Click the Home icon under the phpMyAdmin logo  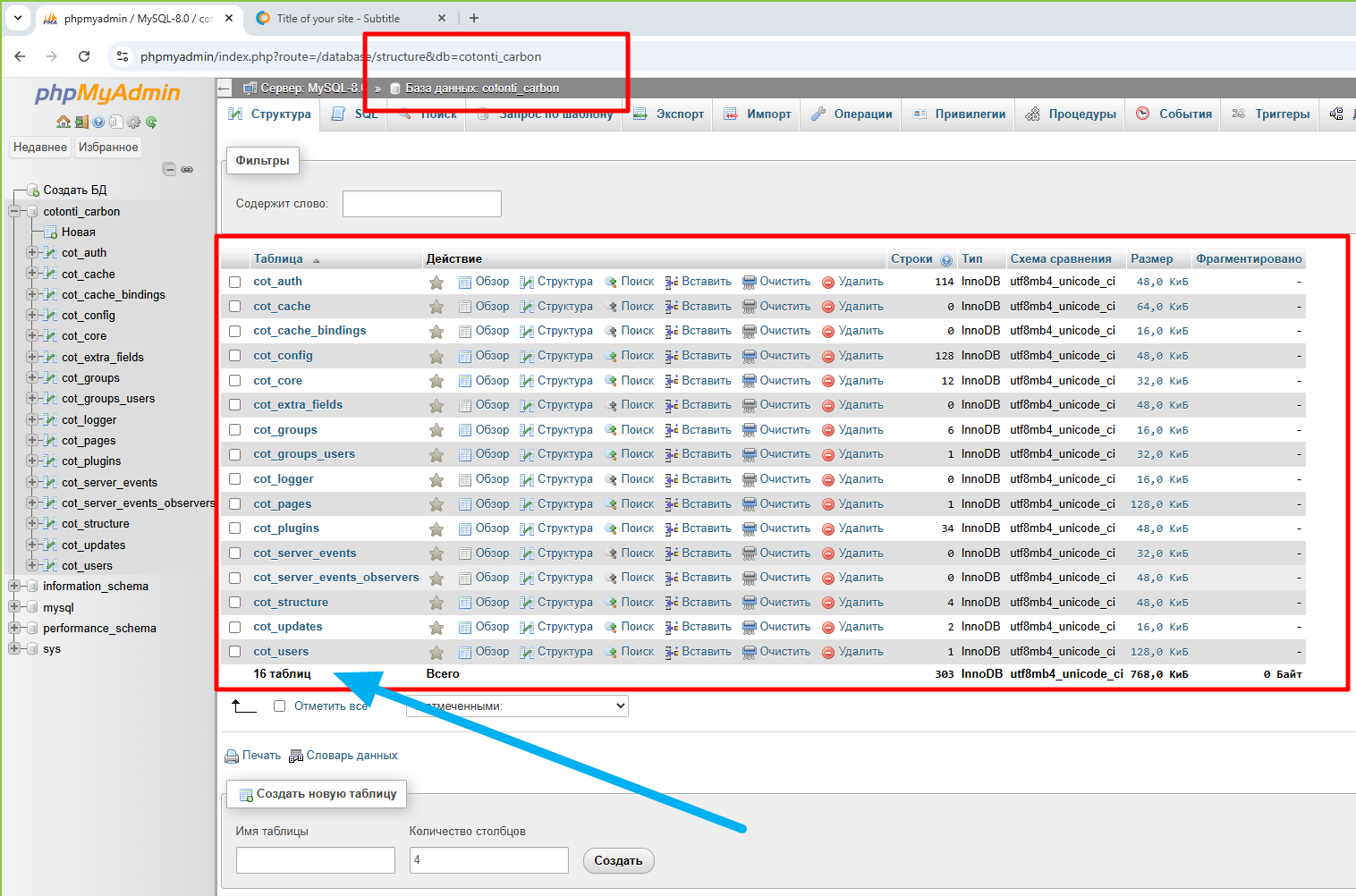click(63, 122)
